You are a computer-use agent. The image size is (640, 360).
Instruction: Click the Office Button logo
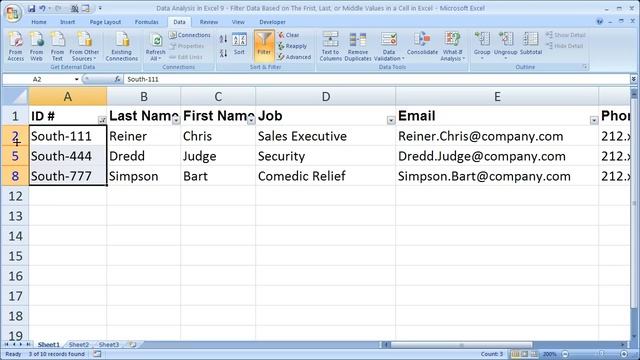[12, 13]
